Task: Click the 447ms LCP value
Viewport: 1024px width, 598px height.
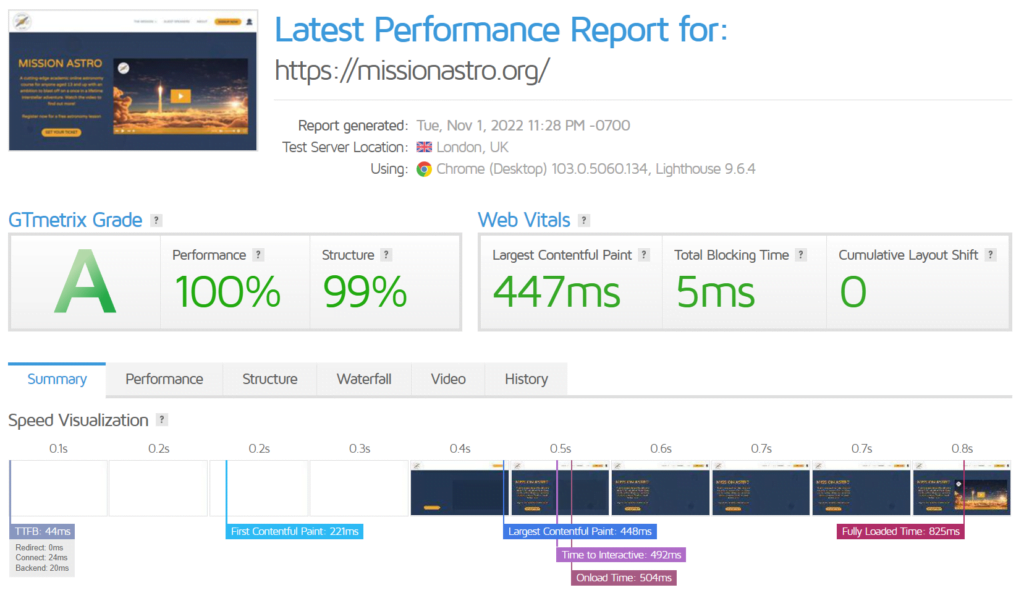Action: pos(556,292)
